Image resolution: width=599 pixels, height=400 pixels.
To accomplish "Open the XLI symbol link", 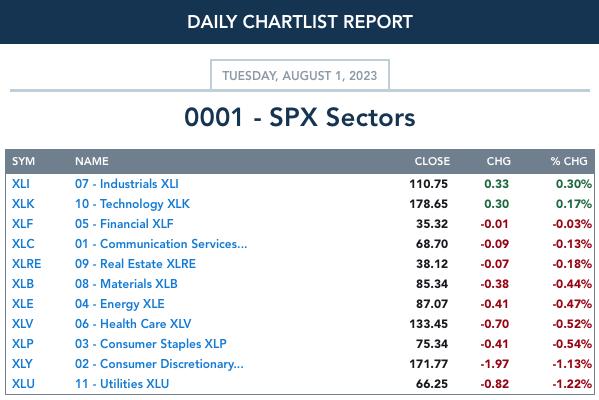I will (21, 184).
